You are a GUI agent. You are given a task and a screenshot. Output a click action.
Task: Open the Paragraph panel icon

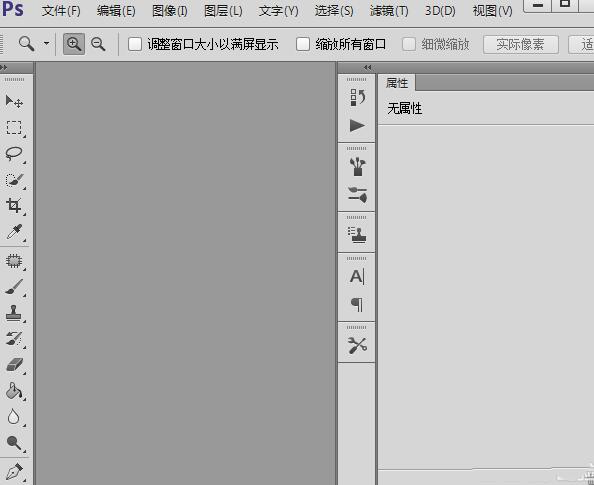click(x=357, y=304)
